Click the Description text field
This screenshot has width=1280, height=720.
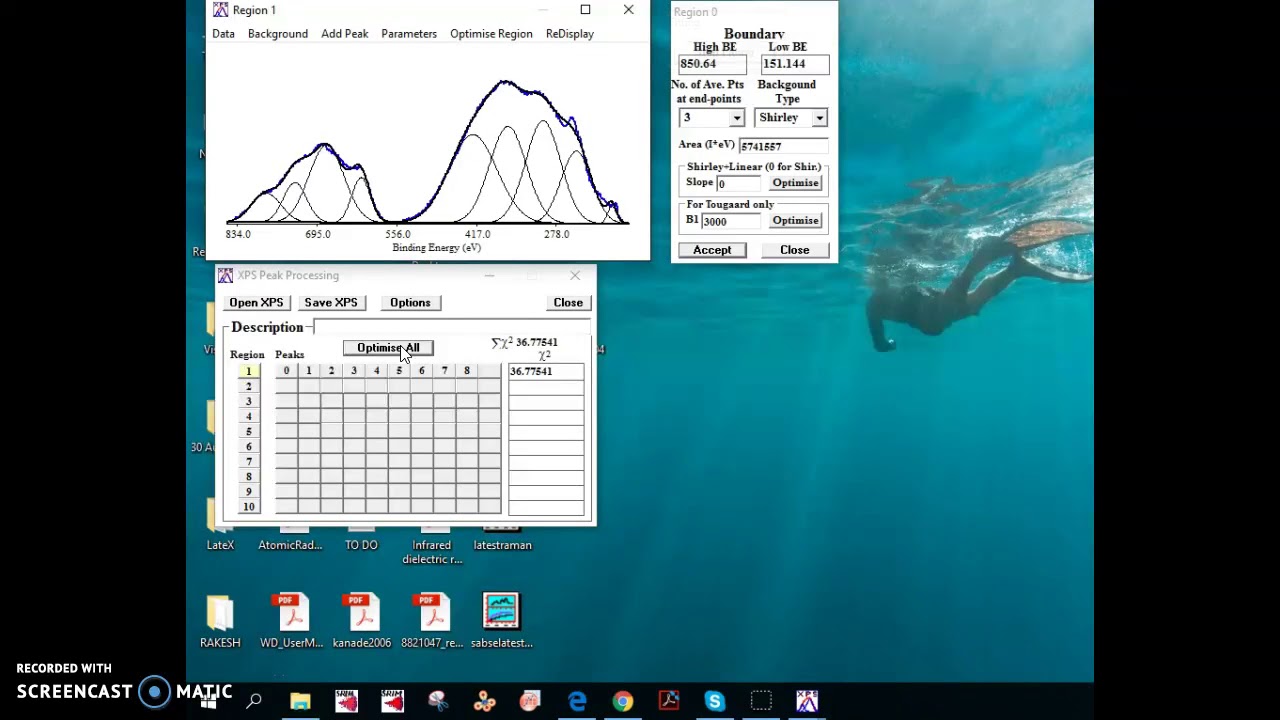tap(451, 328)
